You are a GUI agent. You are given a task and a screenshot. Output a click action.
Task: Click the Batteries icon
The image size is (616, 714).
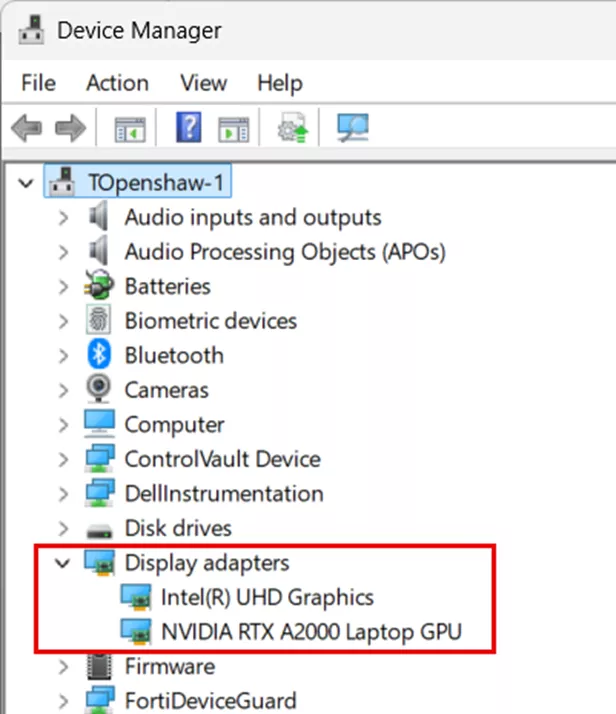click(98, 285)
